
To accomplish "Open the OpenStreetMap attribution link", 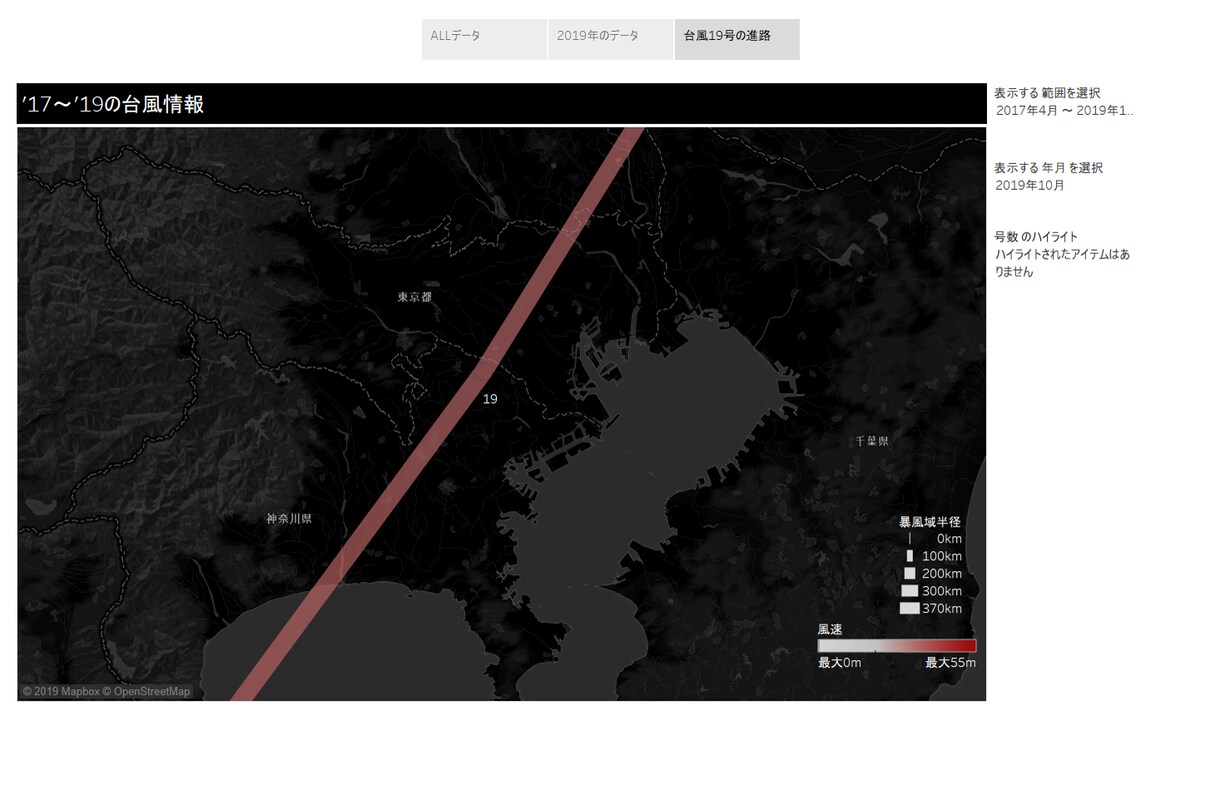I will coord(146,691).
